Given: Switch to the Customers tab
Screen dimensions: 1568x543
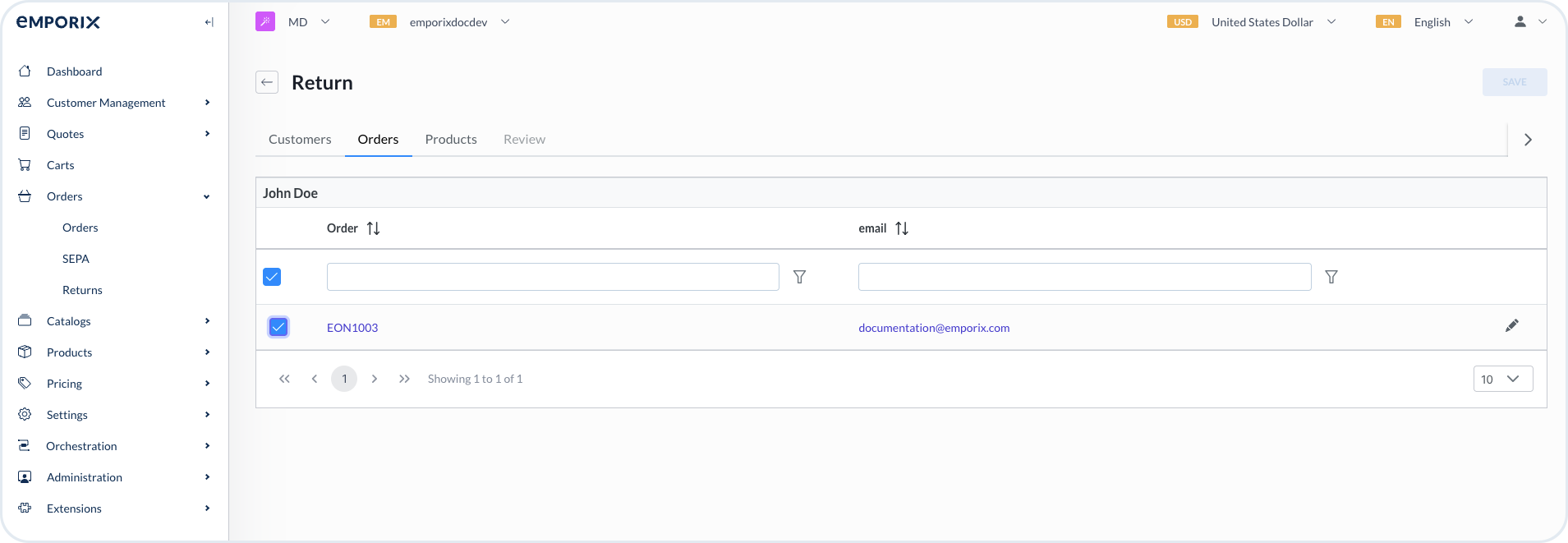Looking at the screenshot, I should point(300,140).
